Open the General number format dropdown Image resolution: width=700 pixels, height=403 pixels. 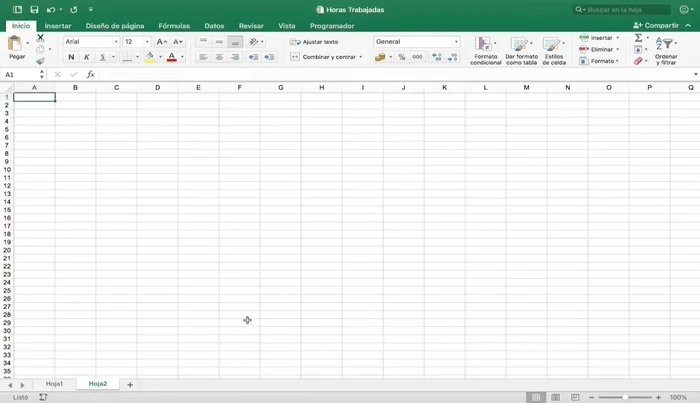(x=456, y=42)
